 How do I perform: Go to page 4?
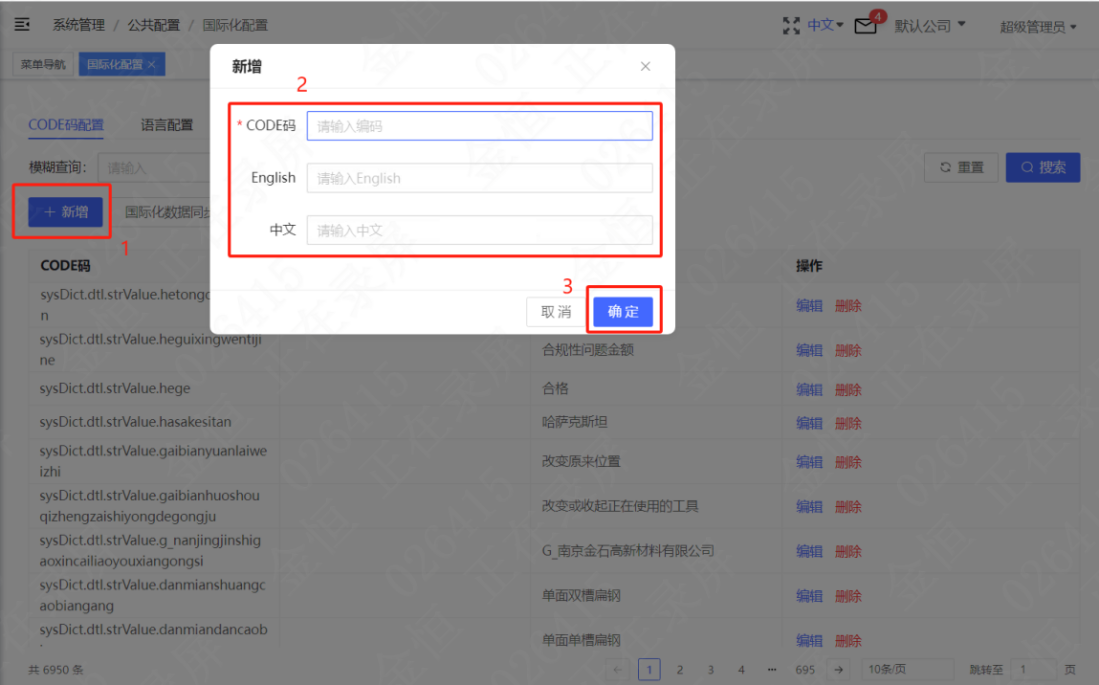pyautogui.click(x=741, y=670)
